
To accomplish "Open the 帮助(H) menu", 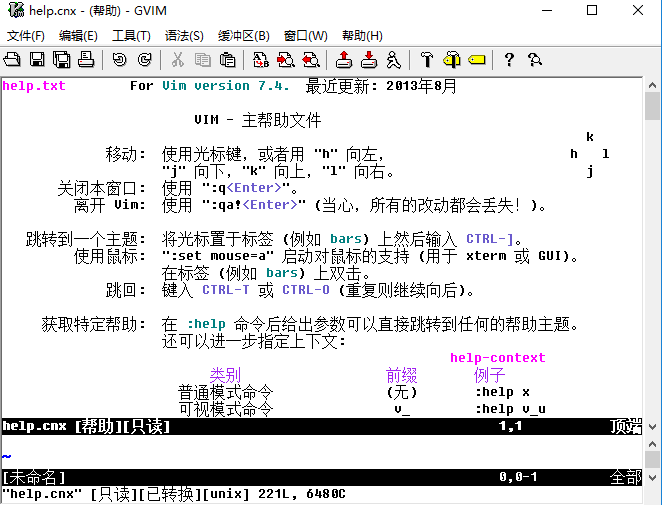I will pyautogui.click(x=362, y=35).
